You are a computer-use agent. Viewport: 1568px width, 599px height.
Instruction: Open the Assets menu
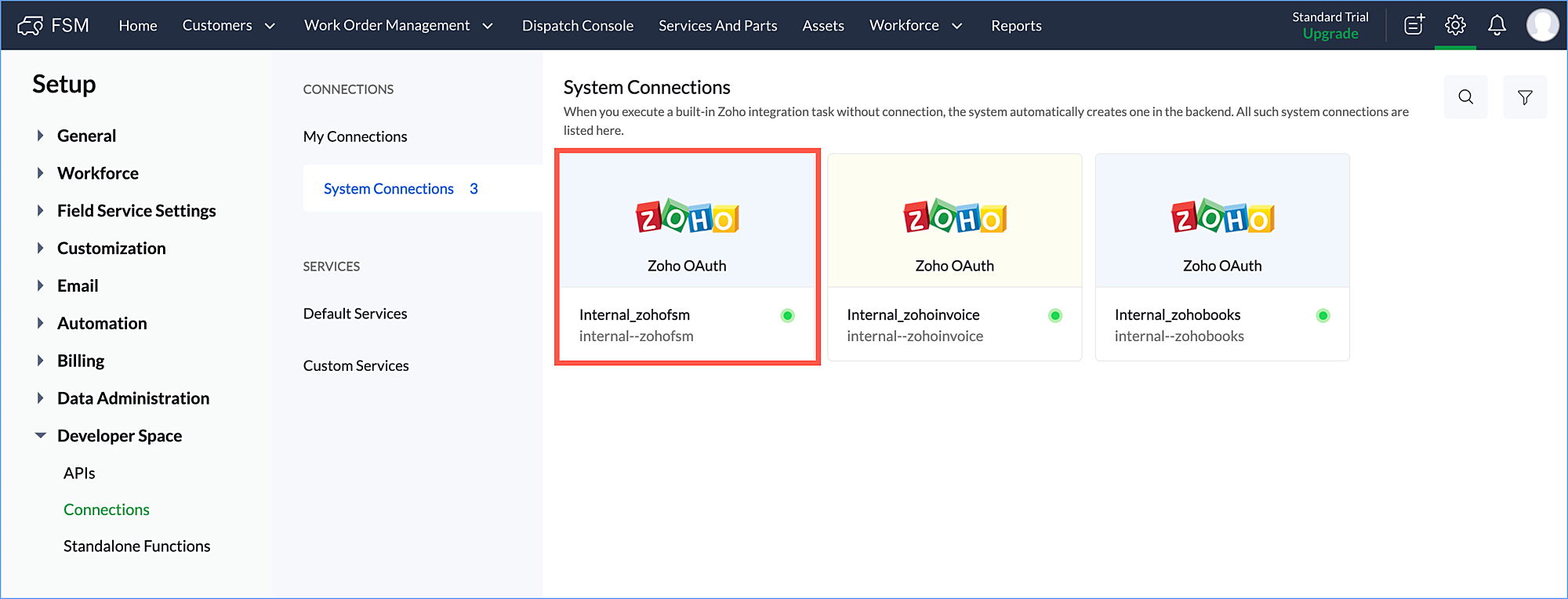tap(823, 26)
